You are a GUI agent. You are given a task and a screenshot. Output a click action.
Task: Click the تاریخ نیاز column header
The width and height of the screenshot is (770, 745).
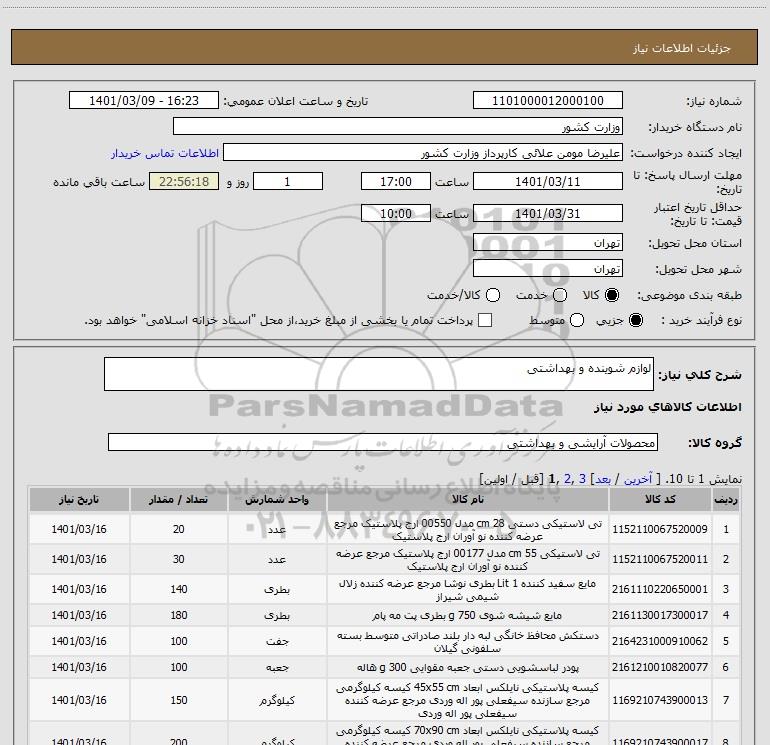[x=79, y=499]
